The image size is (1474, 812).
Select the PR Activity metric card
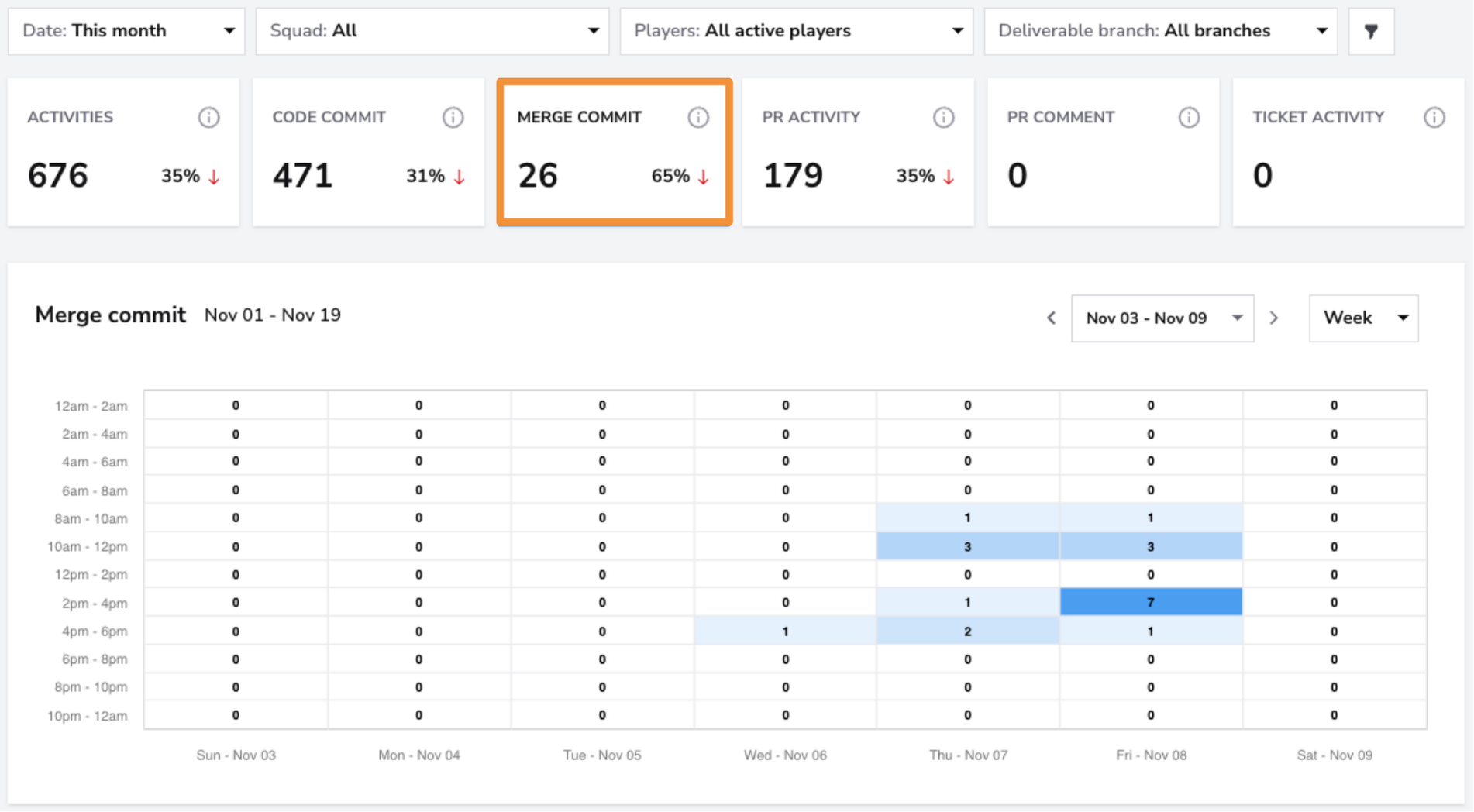pos(858,152)
